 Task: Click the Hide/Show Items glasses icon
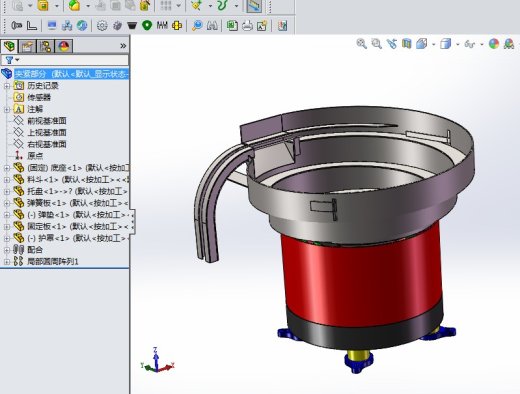click(x=470, y=44)
